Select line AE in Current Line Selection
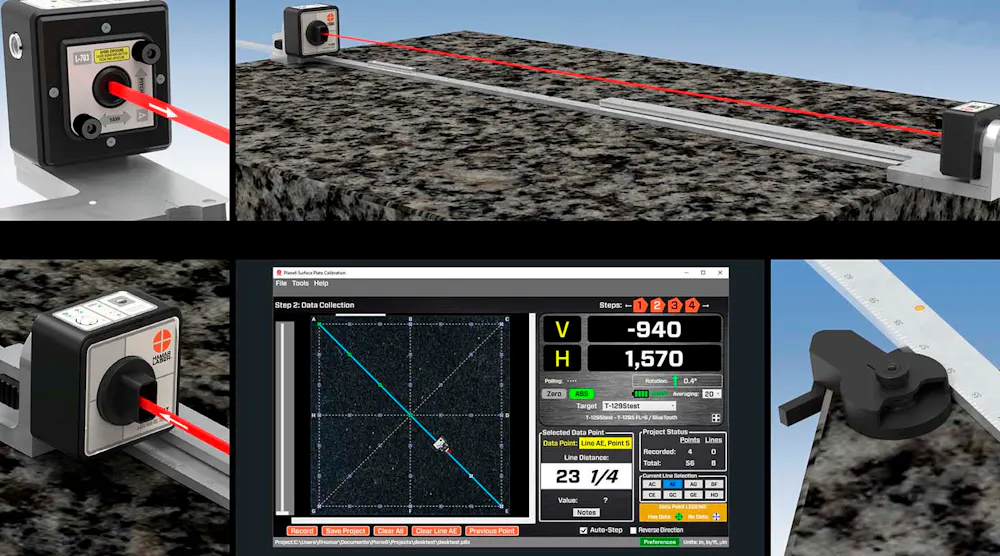This screenshot has width=1000, height=556. coord(672,485)
